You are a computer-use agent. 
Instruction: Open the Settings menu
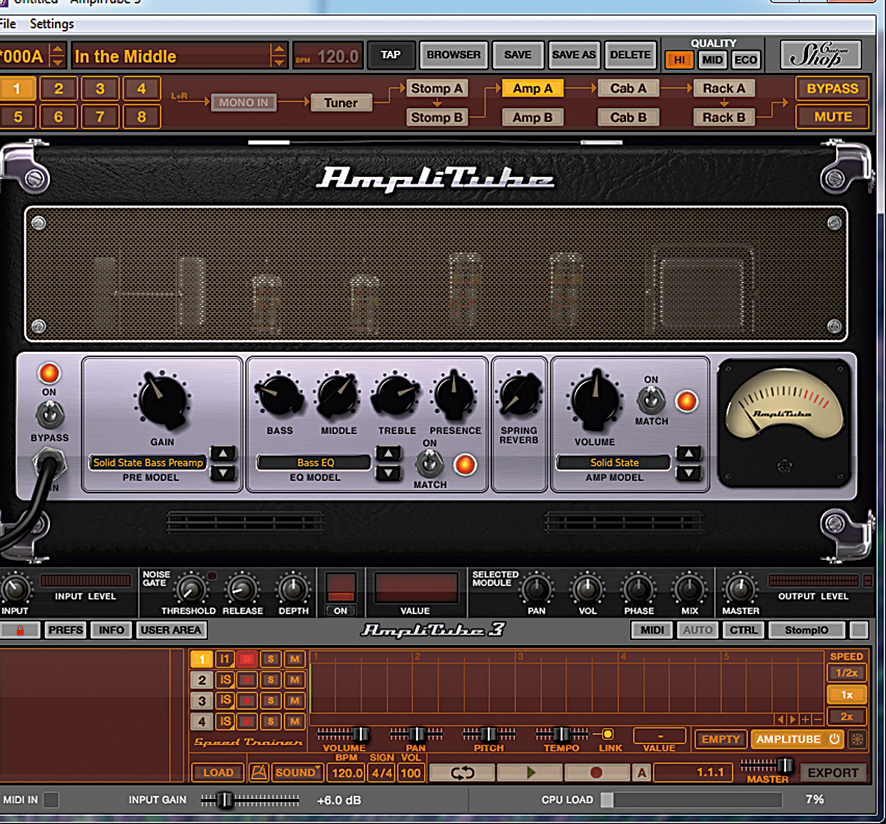click(52, 24)
